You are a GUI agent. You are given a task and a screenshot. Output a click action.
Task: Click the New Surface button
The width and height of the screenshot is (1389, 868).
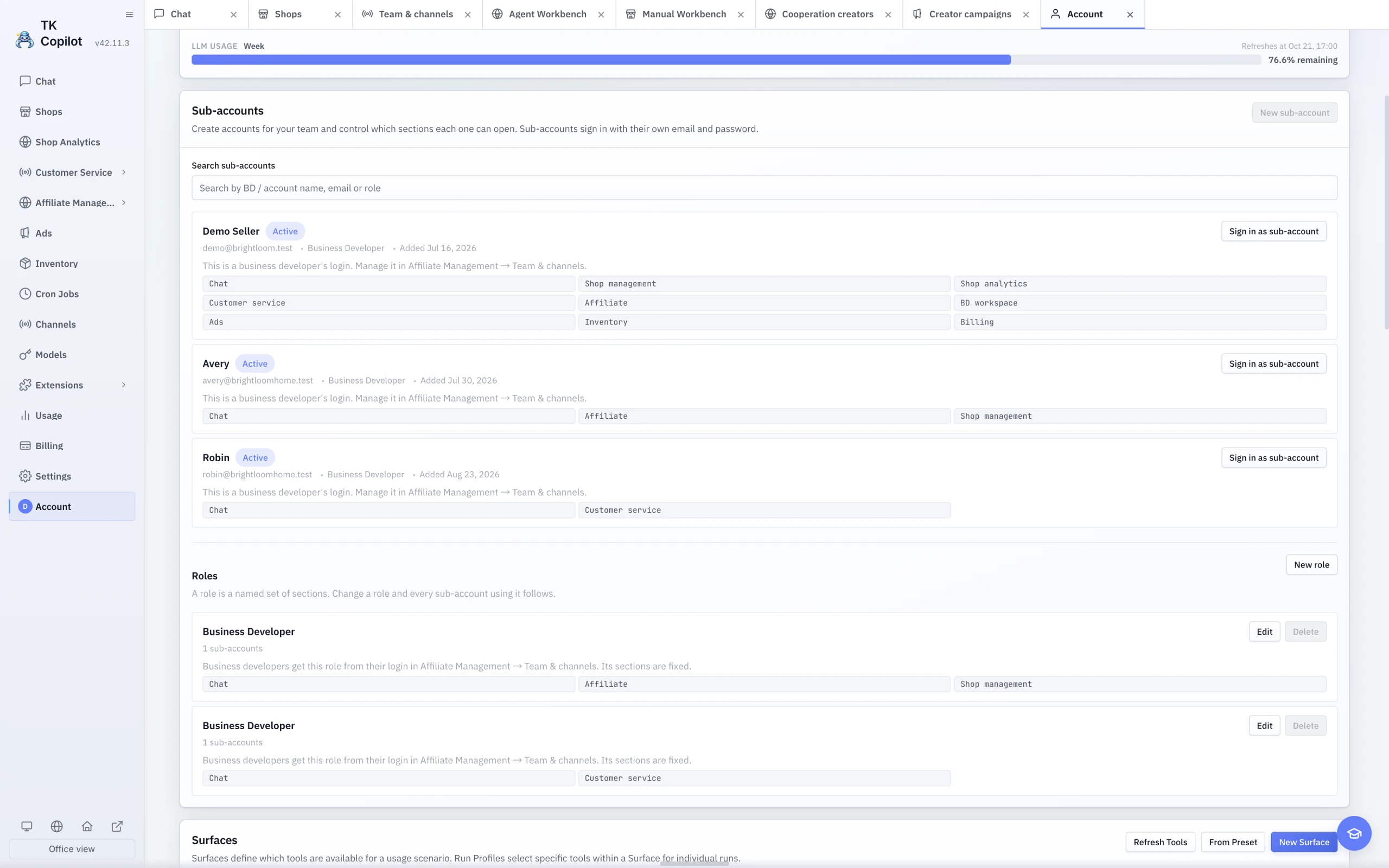pyautogui.click(x=1303, y=842)
